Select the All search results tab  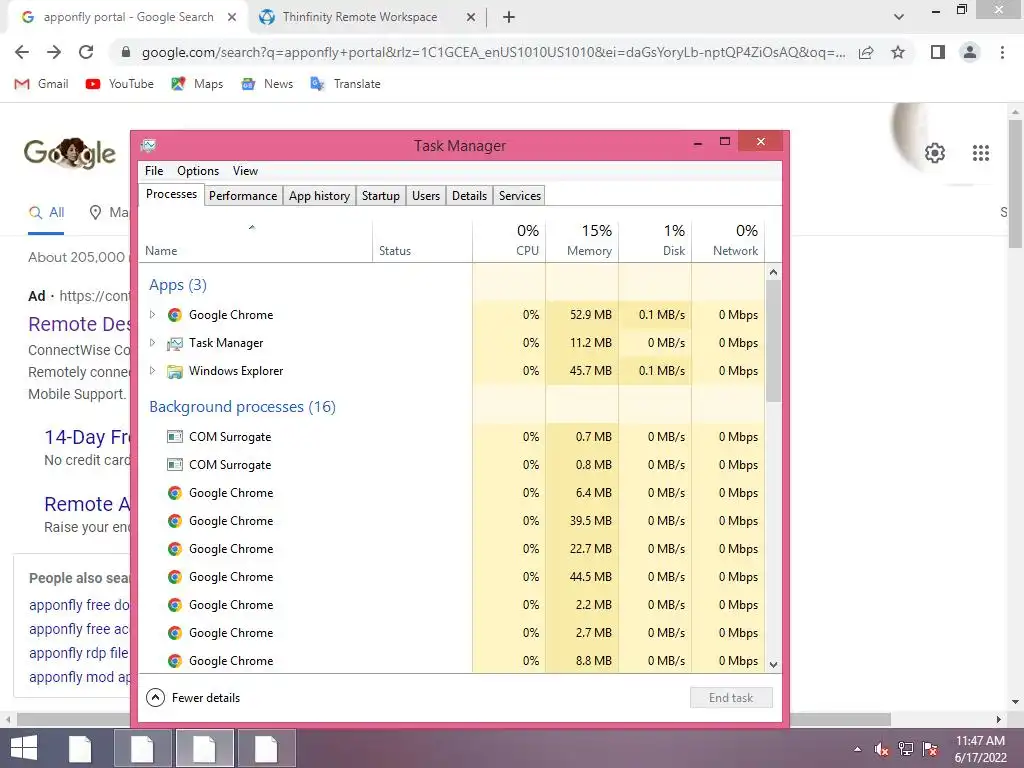pos(46,212)
